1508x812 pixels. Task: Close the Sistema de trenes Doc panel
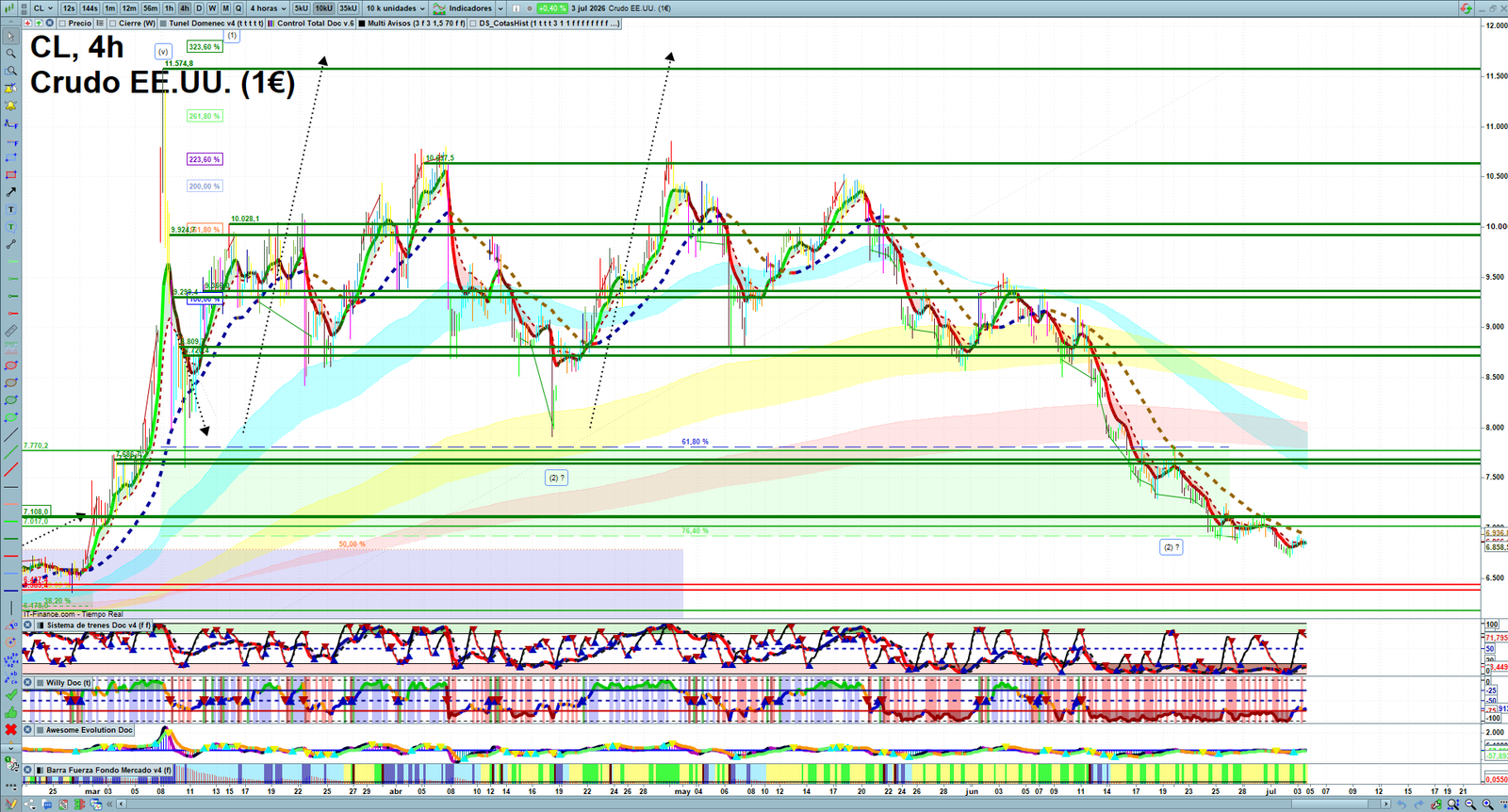27,625
